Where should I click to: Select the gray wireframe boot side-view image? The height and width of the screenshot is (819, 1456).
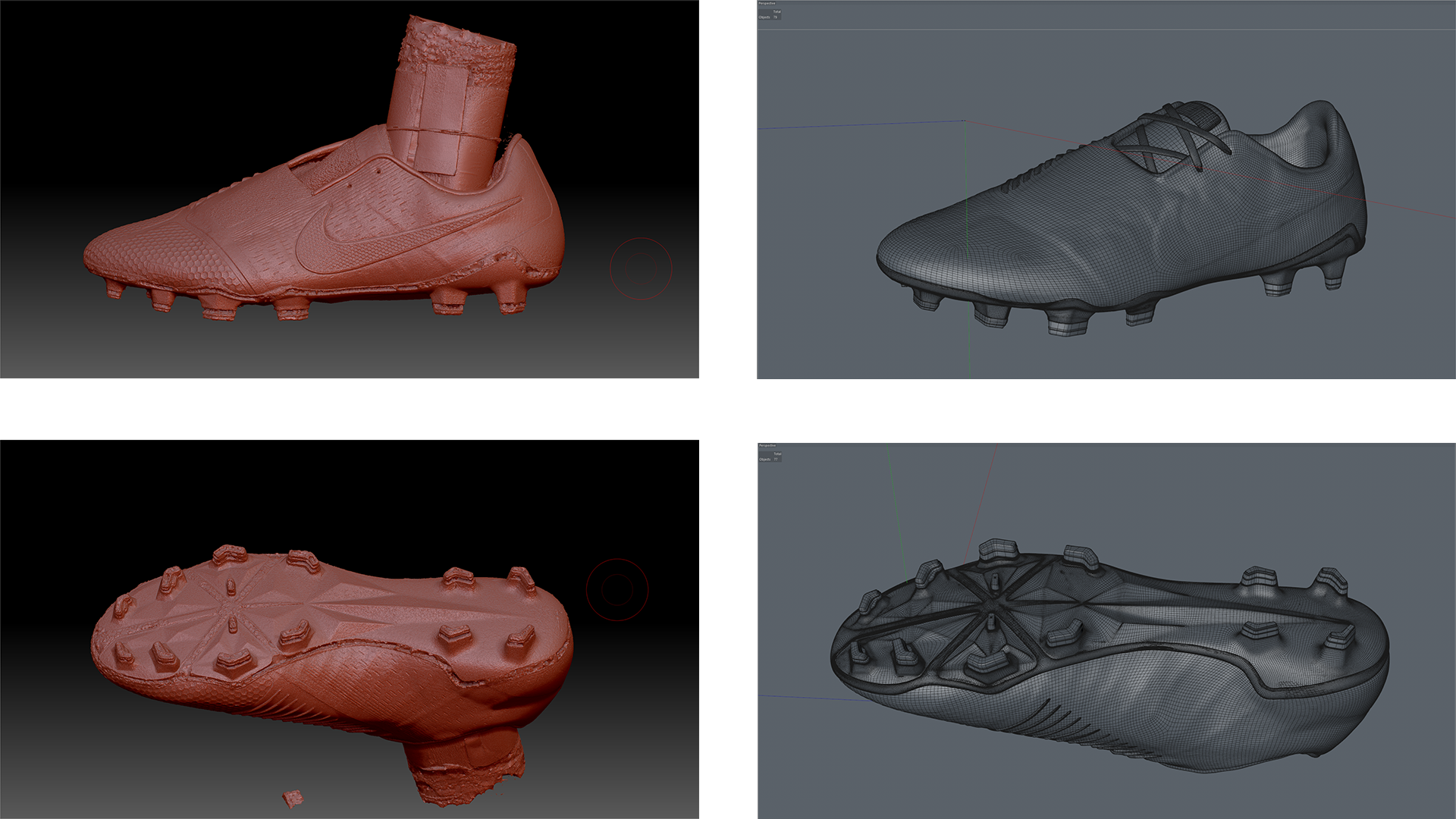[1106, 190]
